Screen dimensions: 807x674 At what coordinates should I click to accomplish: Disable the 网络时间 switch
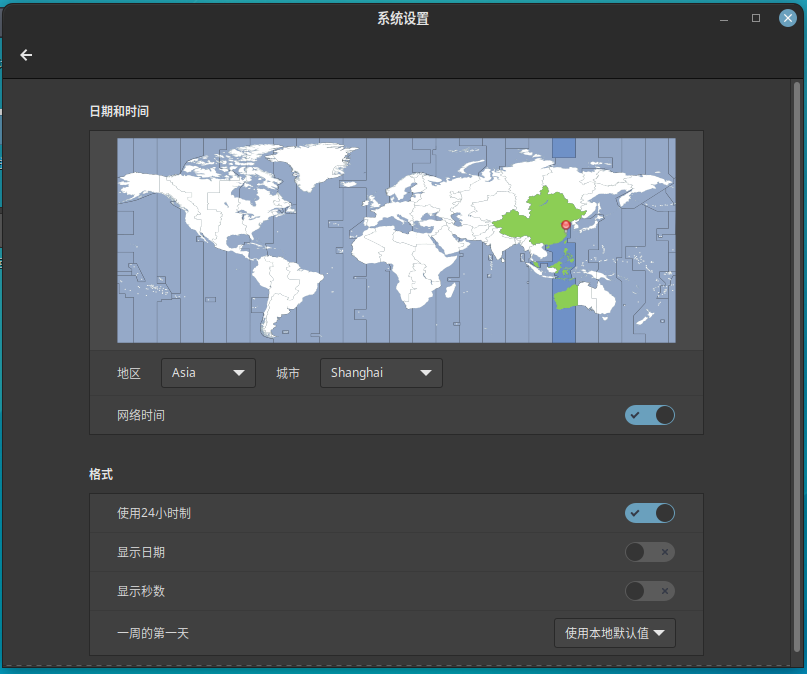coord(650,415)
